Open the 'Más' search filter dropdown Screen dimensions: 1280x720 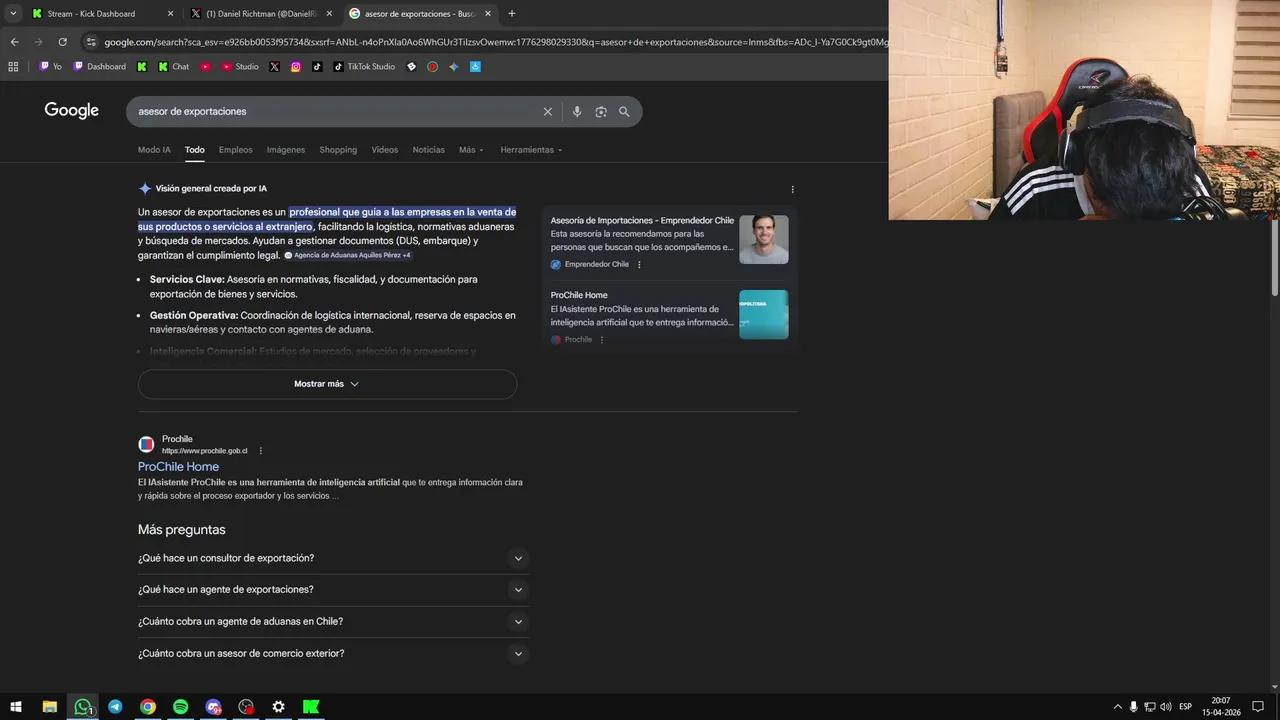pyautogui.click(x=471, y=150)
